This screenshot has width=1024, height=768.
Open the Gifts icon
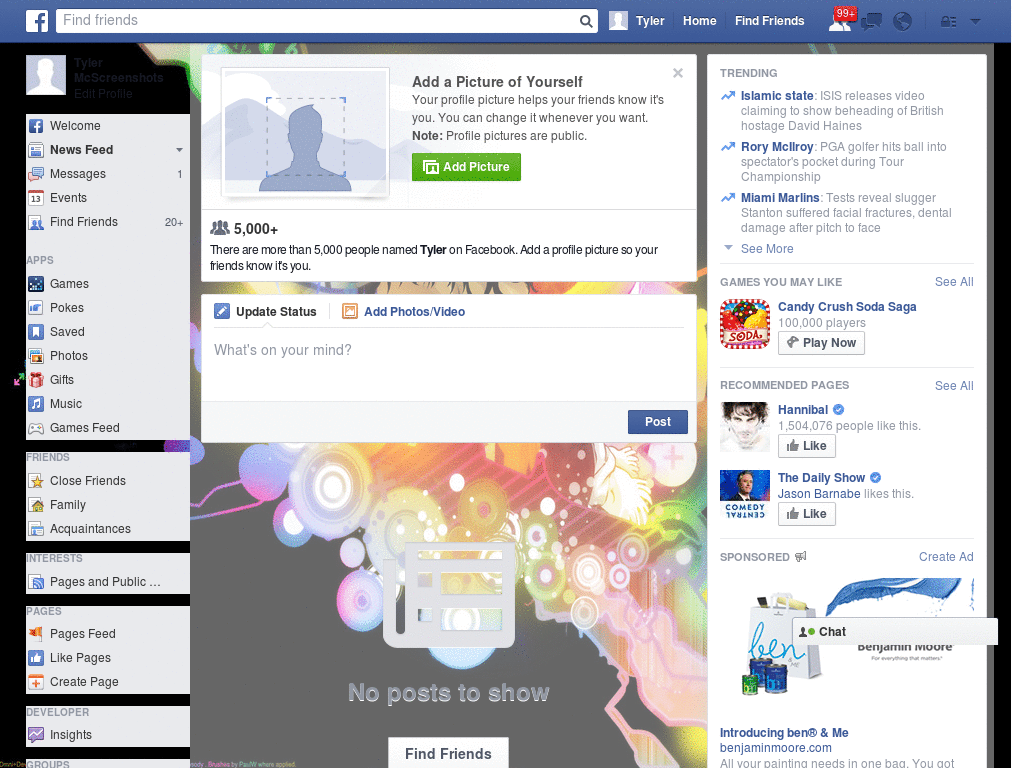(x=36, y=380)
